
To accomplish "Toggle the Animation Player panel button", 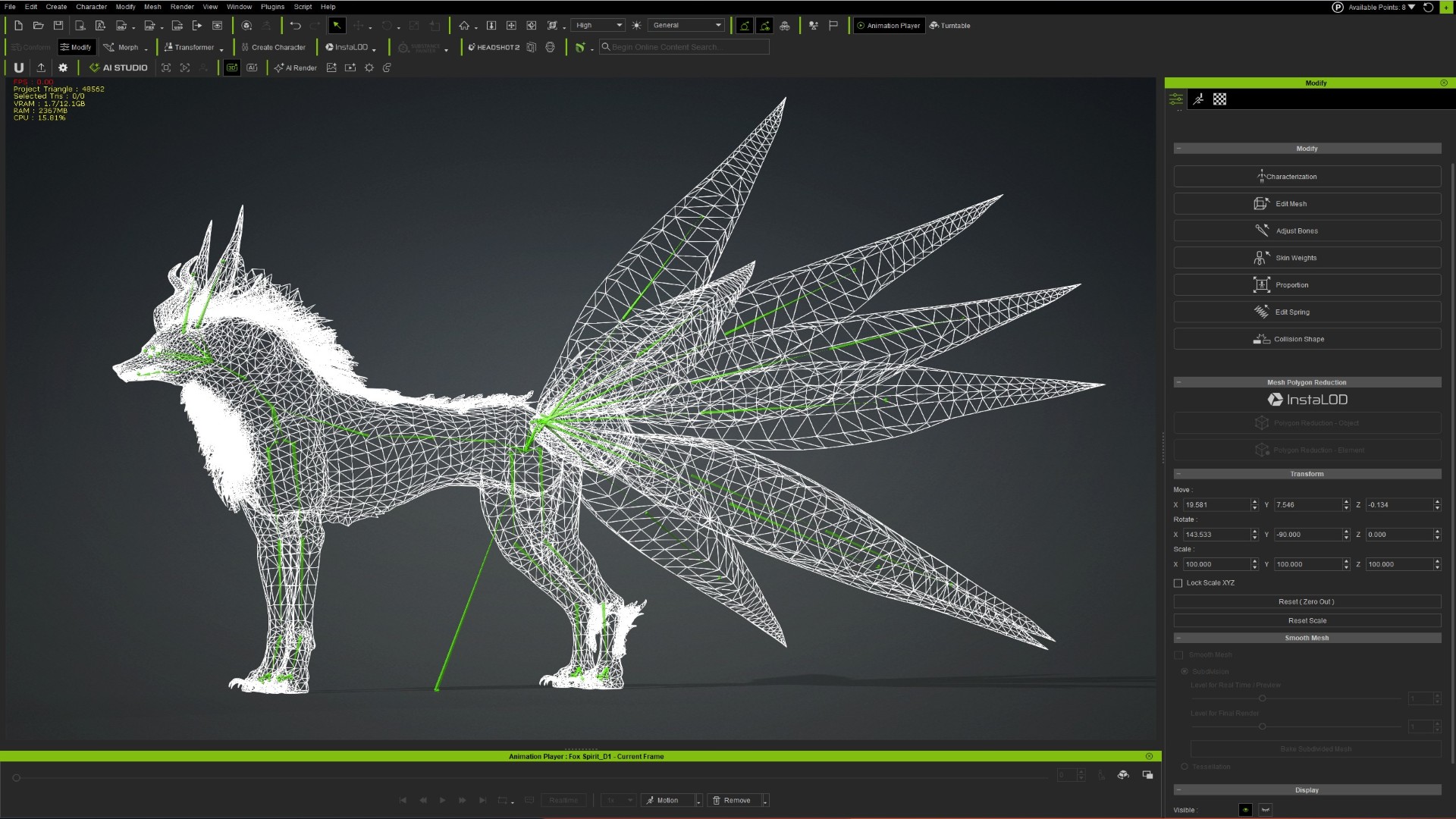I will coord(889,26).
